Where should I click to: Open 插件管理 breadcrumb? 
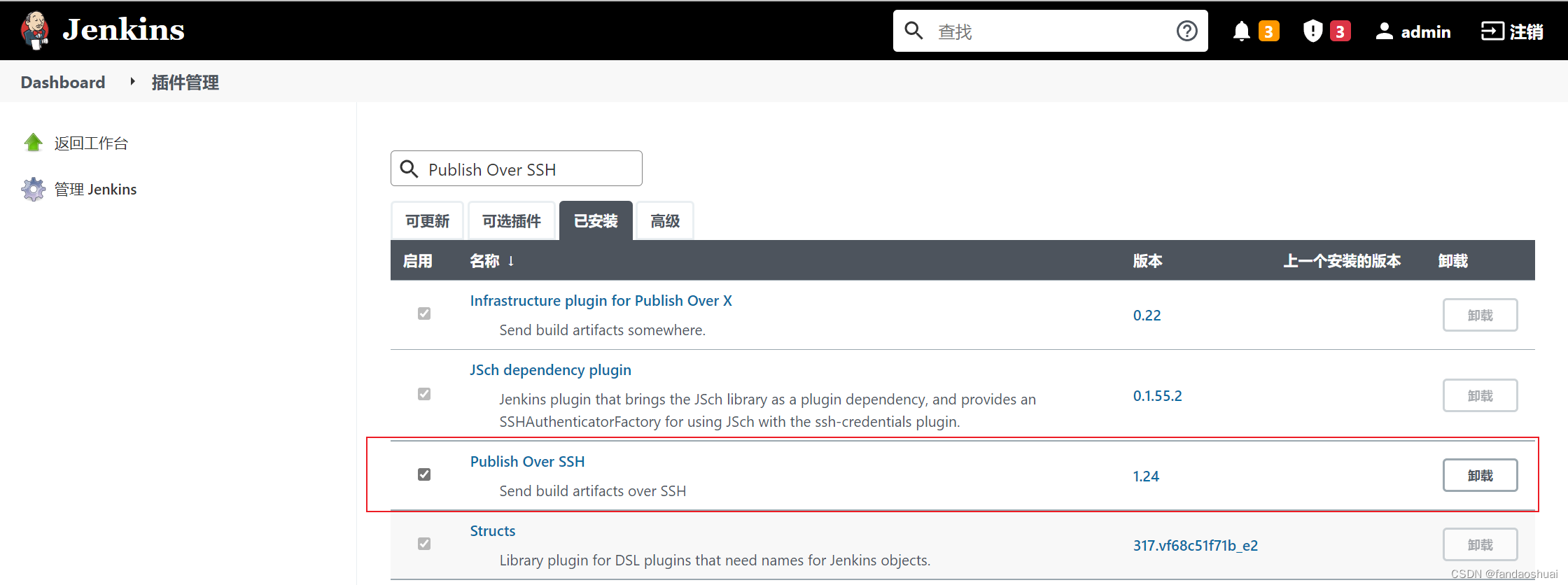pyautogui.click(x=185, y=83)
